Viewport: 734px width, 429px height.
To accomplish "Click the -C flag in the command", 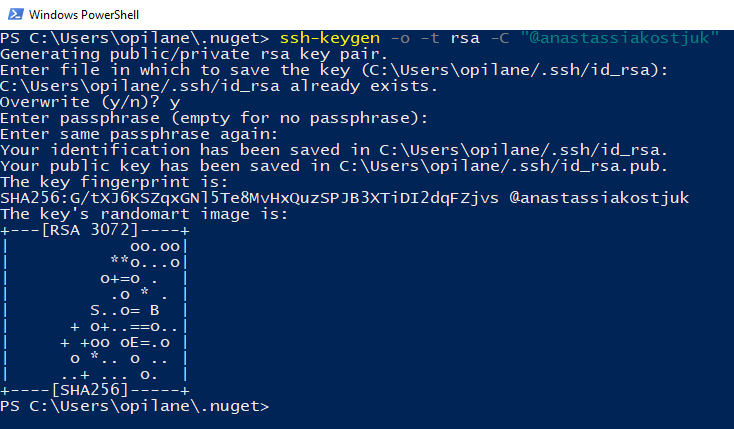I will (500, 38).
